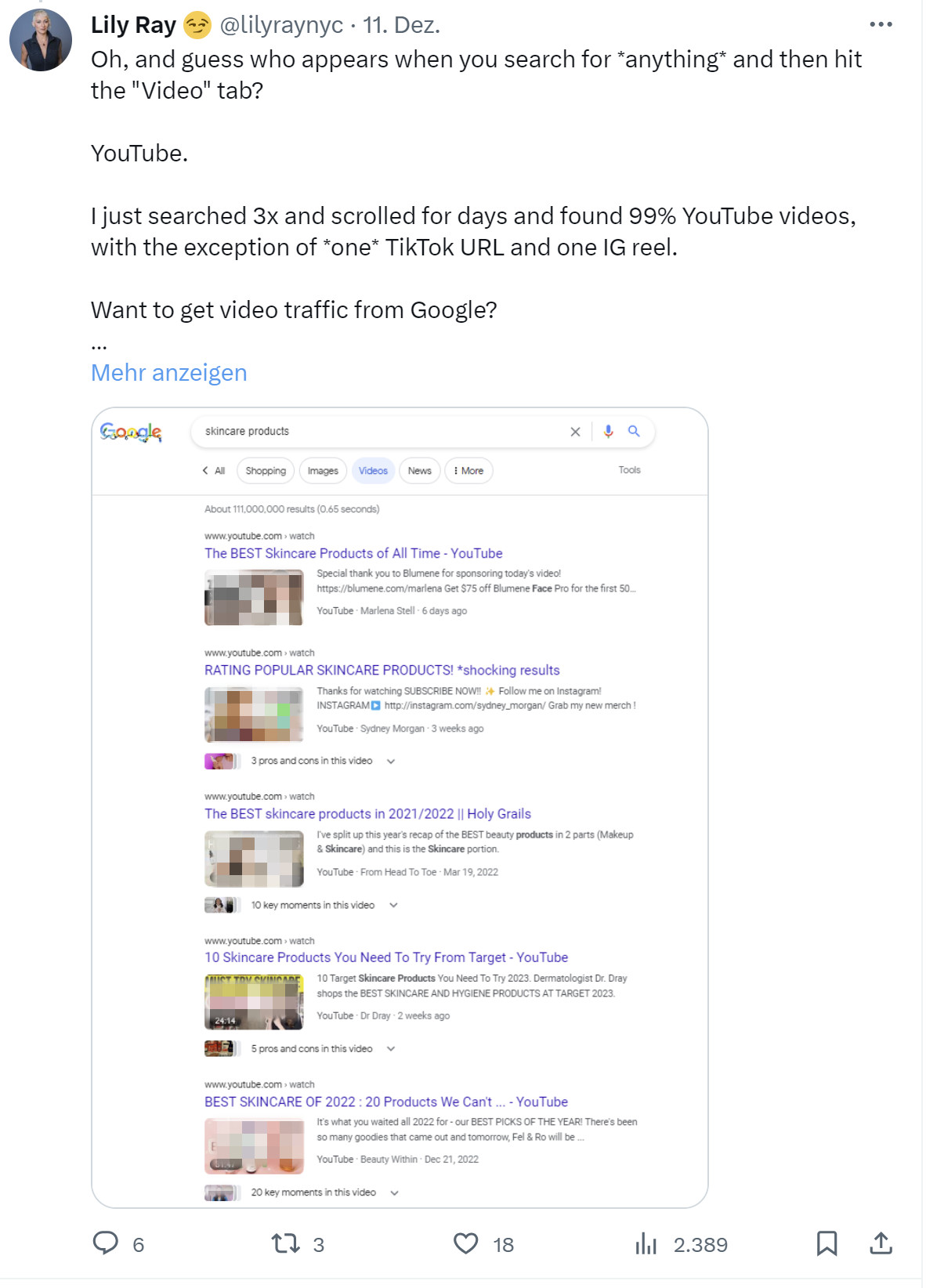
Task: Click the 'YouTube · Marlena Stell · 6 days ago' line
Action: (392, 611)
